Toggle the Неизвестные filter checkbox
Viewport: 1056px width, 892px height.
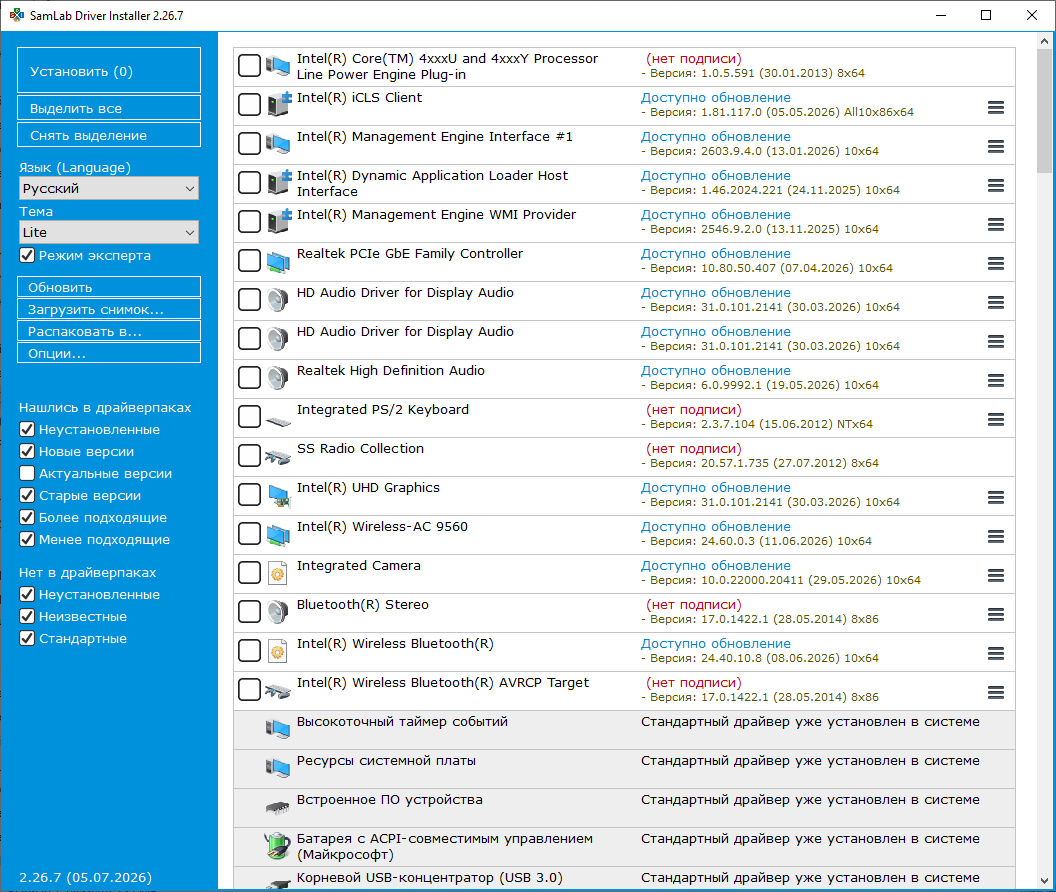tap(27, 616)
